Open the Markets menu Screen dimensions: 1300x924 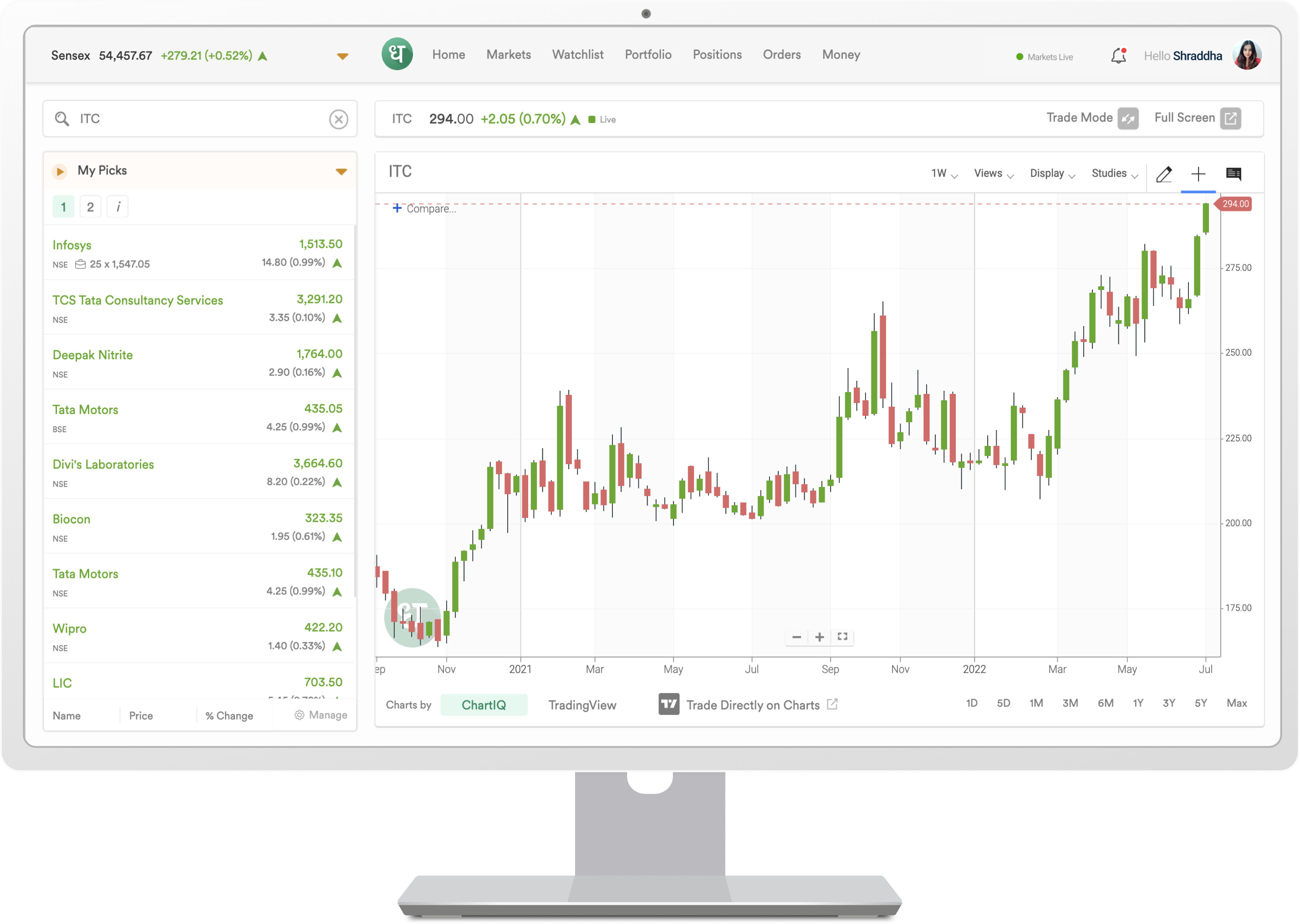coord(509,55)
